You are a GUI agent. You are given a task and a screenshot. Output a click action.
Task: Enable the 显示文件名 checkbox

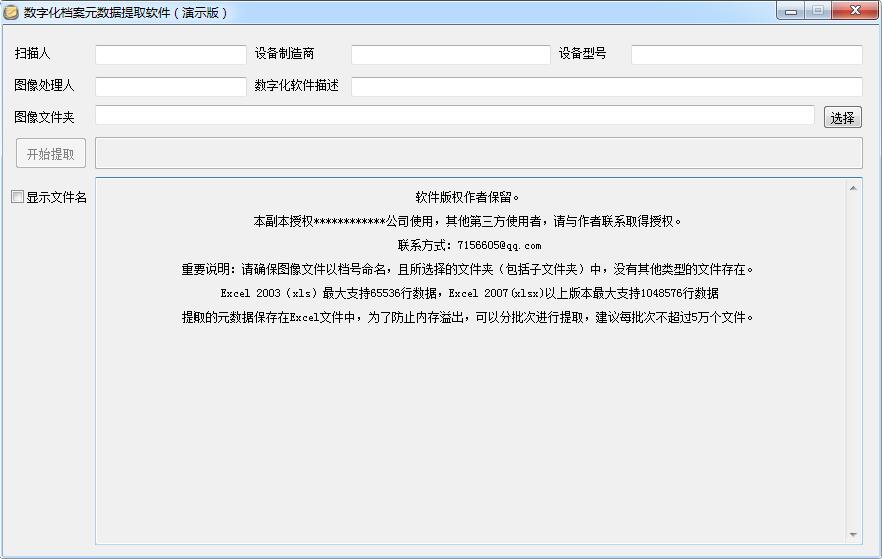coord(17,197)
